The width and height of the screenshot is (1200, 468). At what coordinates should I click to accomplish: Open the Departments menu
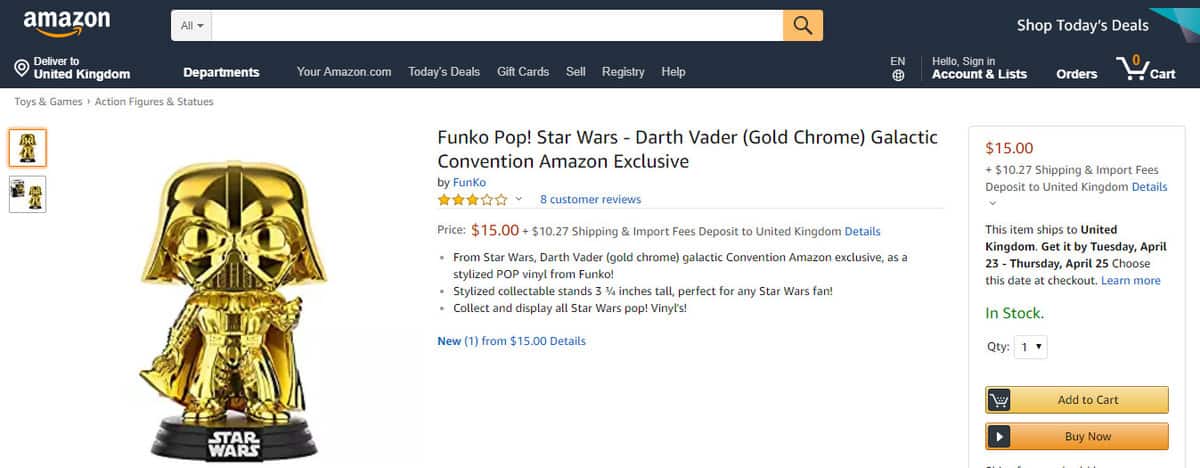[221, 72]
